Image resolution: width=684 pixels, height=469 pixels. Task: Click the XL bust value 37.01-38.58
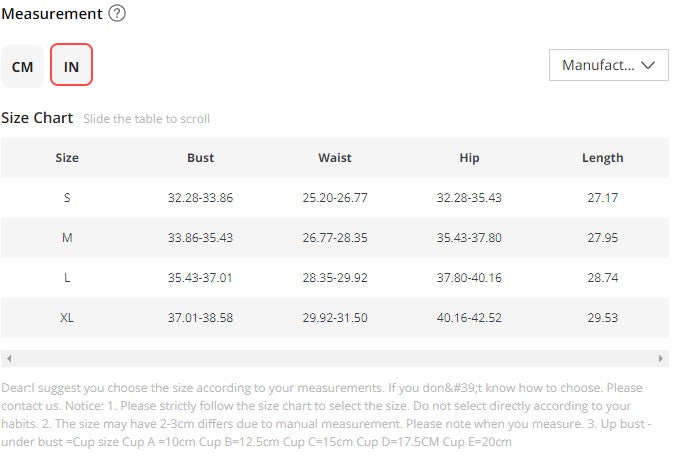201,318
